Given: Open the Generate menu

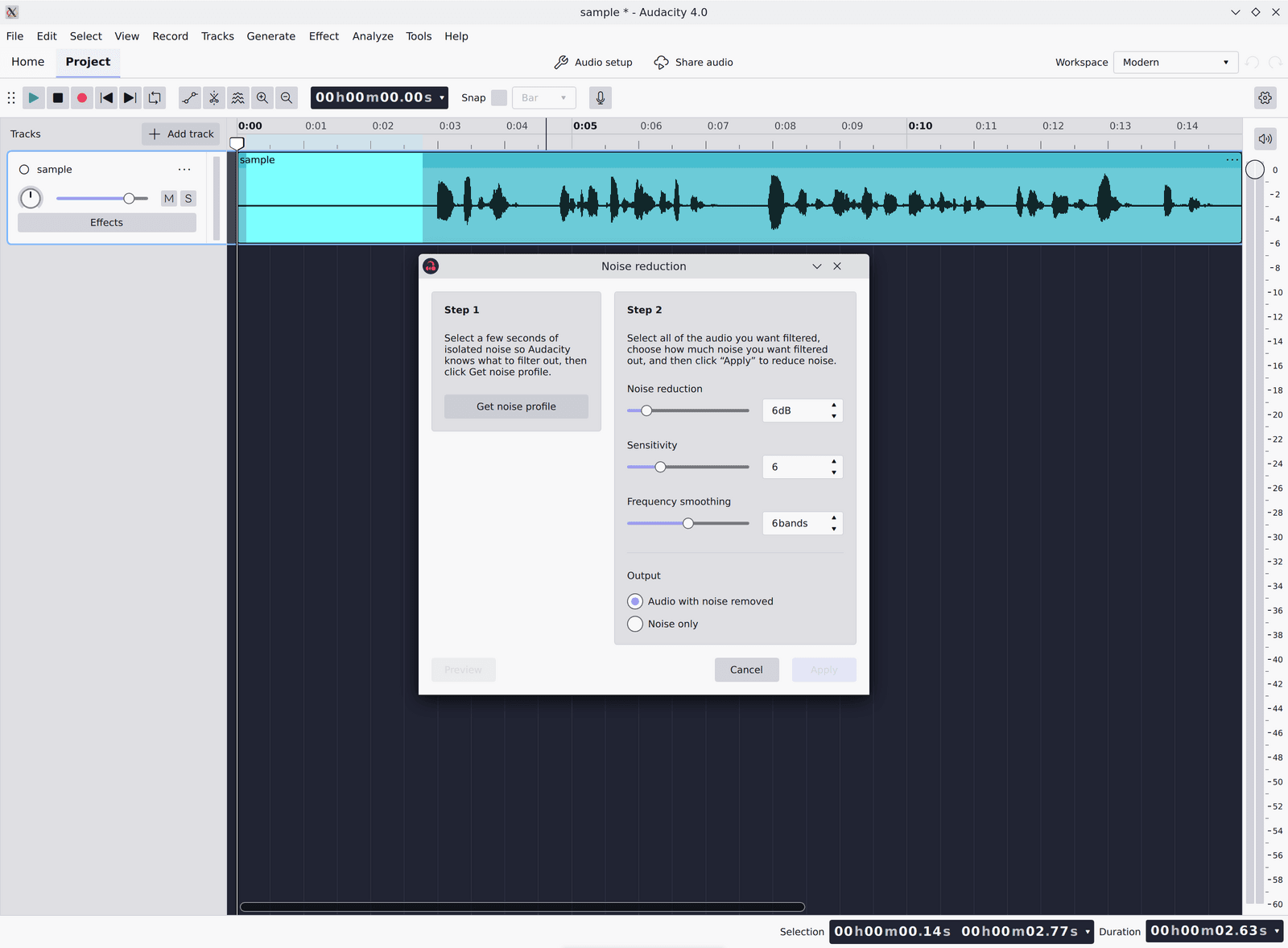Looking at the screenshot, I should click(x=271, y=36).
